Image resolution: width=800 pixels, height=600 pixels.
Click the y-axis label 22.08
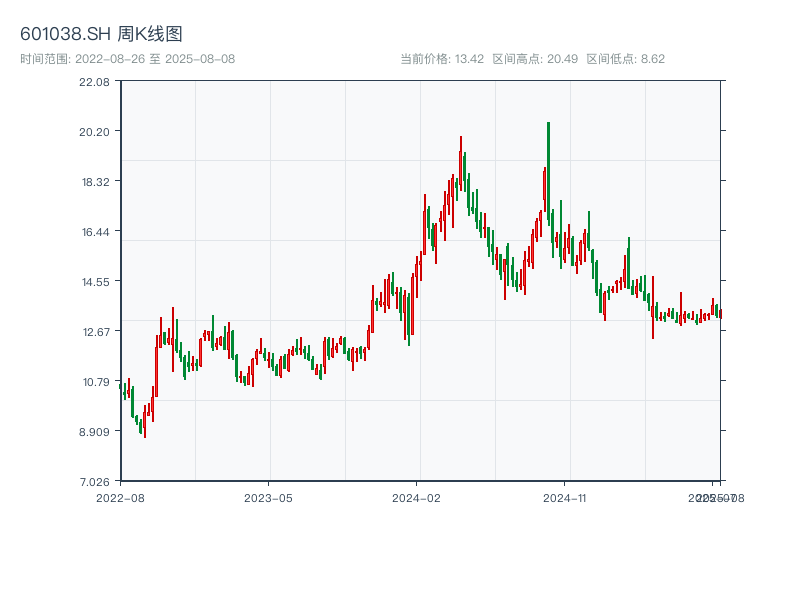pos(94,82)
